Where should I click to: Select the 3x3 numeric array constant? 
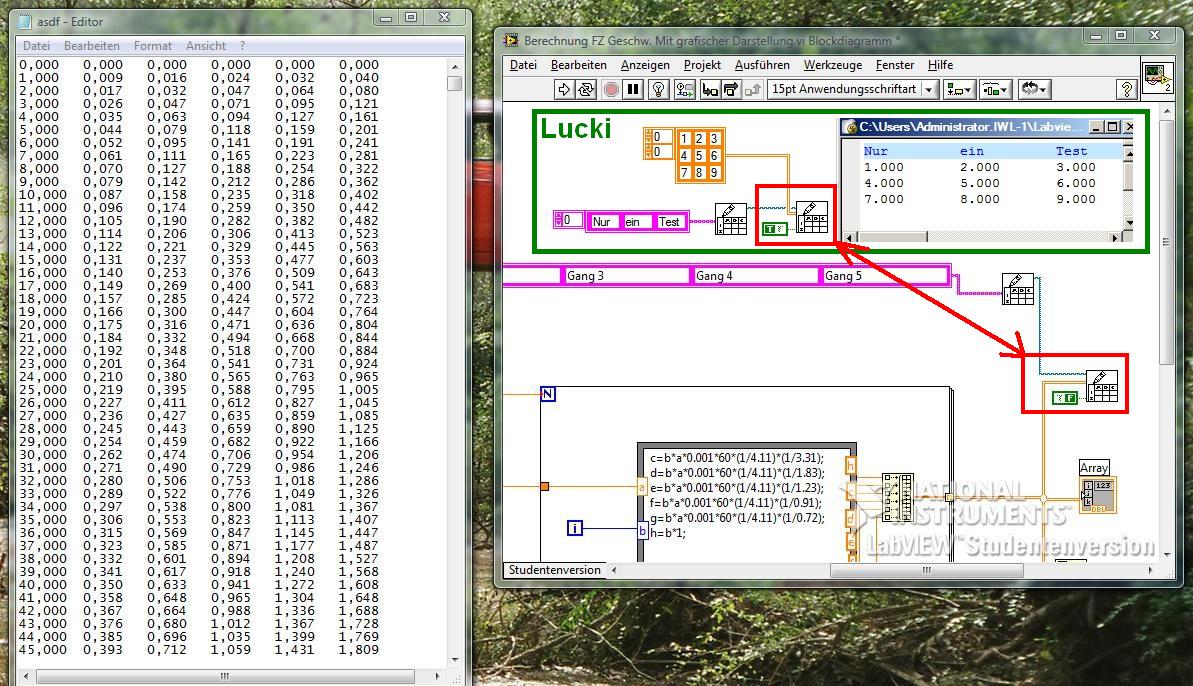pyautogui.click(x=700, y=156)
